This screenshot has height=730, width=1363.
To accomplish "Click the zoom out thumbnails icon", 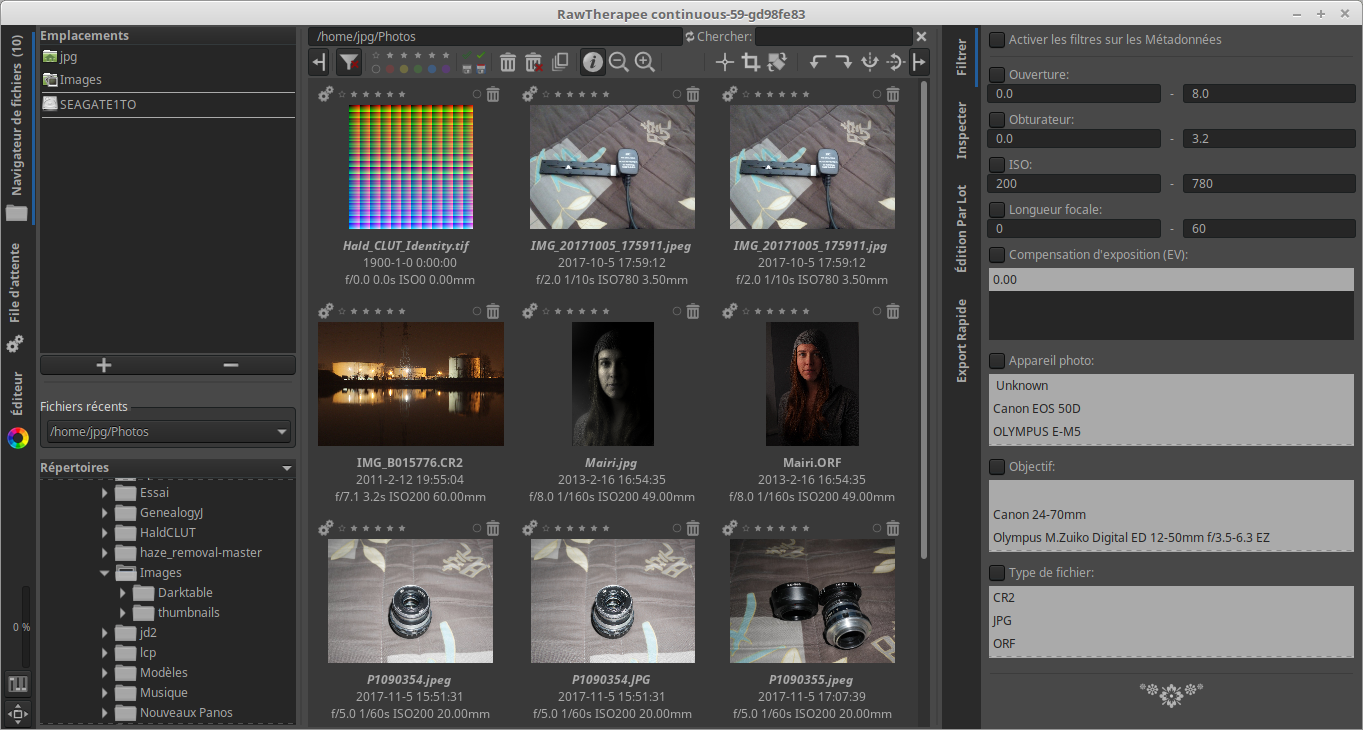I will [x=619, y=63].
